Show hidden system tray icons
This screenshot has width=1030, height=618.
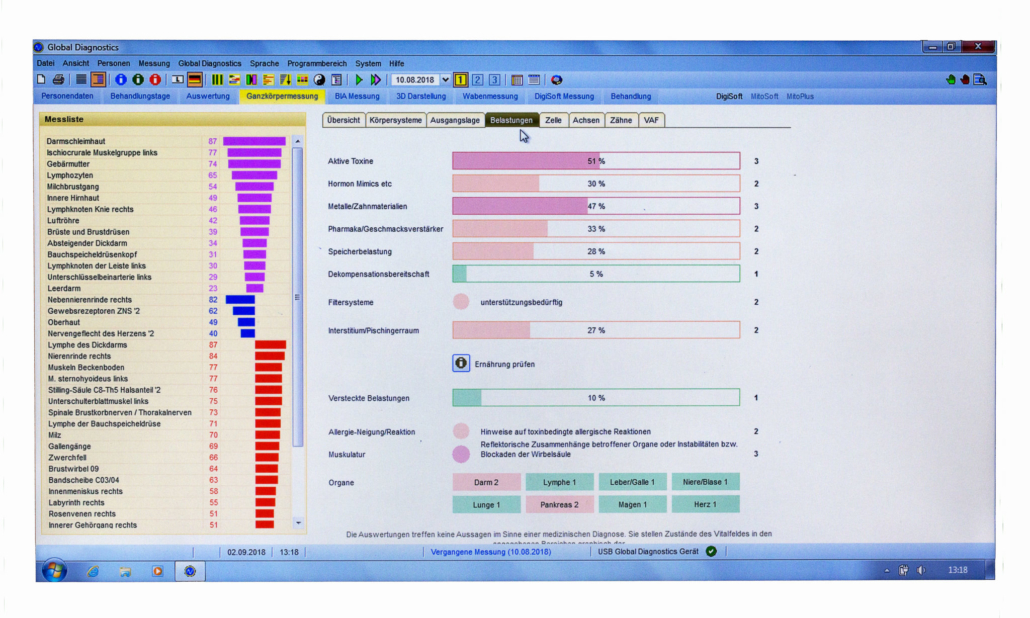click(x=887, y=570)
